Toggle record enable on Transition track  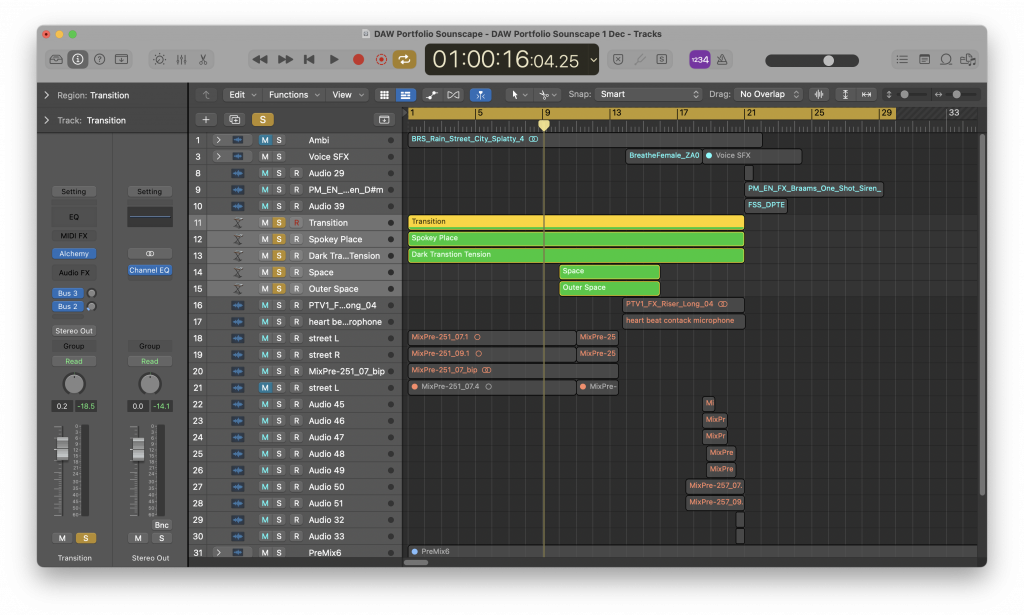pyautogui.click(x=296, y=223)
